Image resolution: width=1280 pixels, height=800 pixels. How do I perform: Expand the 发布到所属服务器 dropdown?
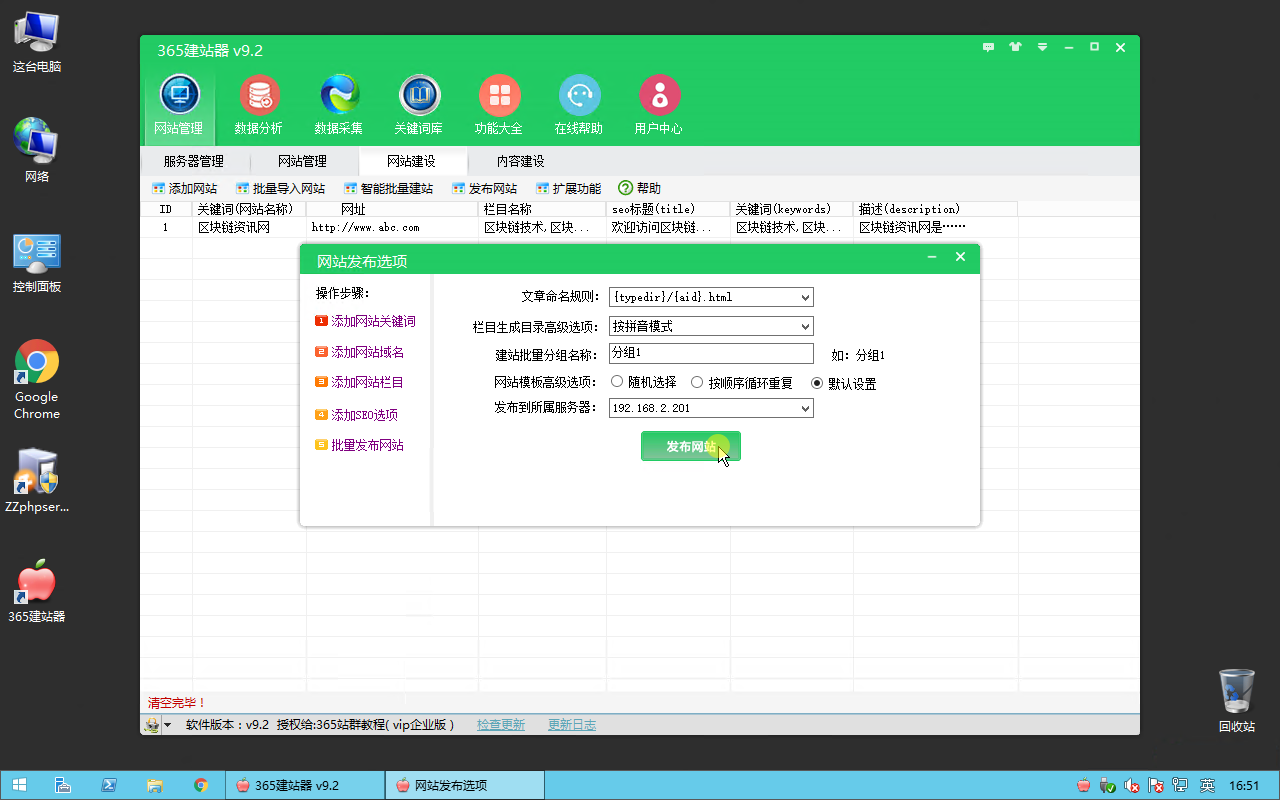pyautogui.click(x=806, y=408)
